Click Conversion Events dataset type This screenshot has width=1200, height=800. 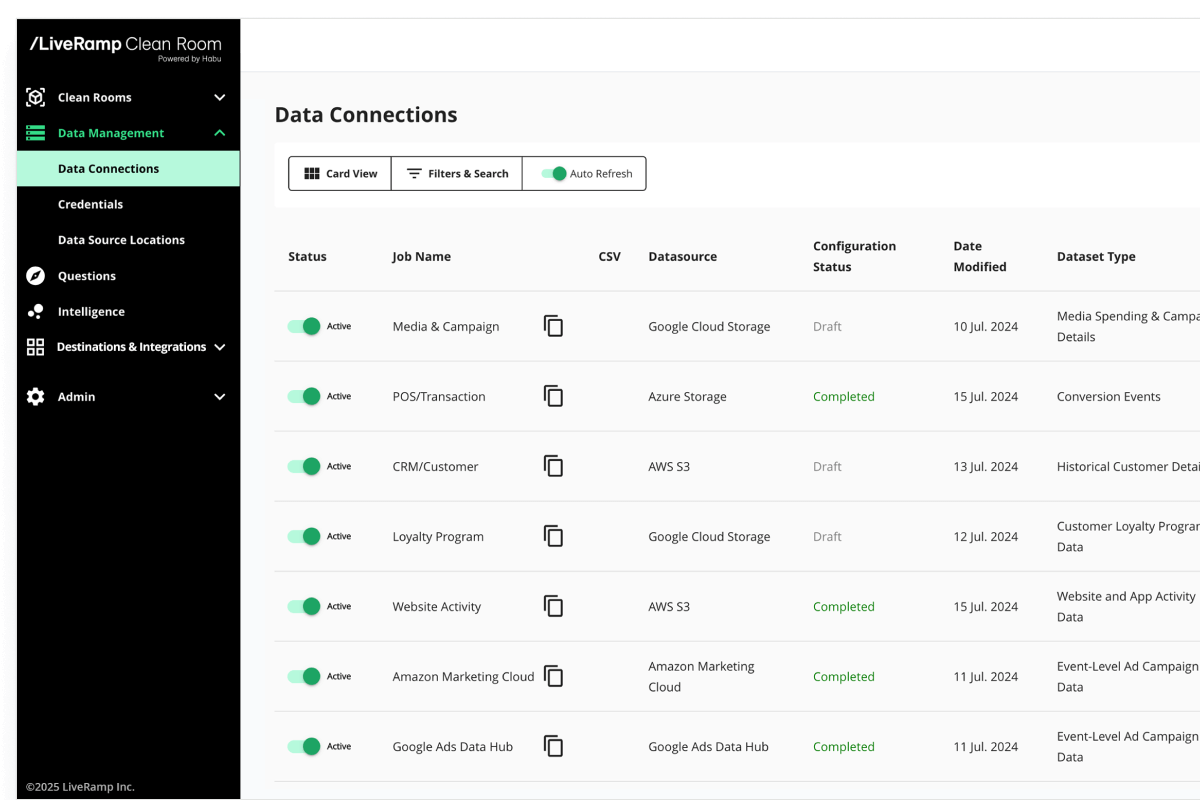[x=1109, y=397]
